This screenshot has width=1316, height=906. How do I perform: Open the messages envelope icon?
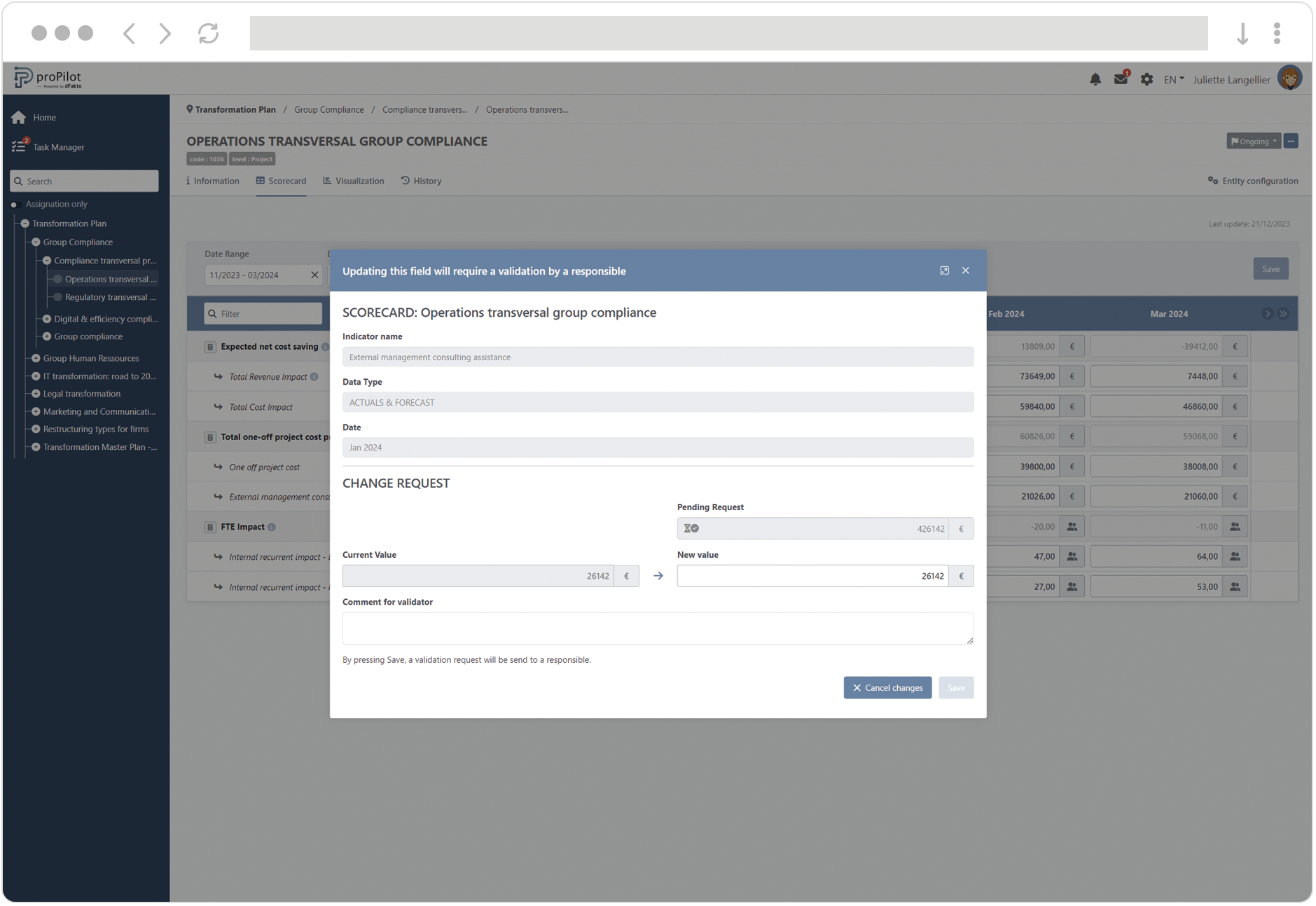(x=1121, y=80)
